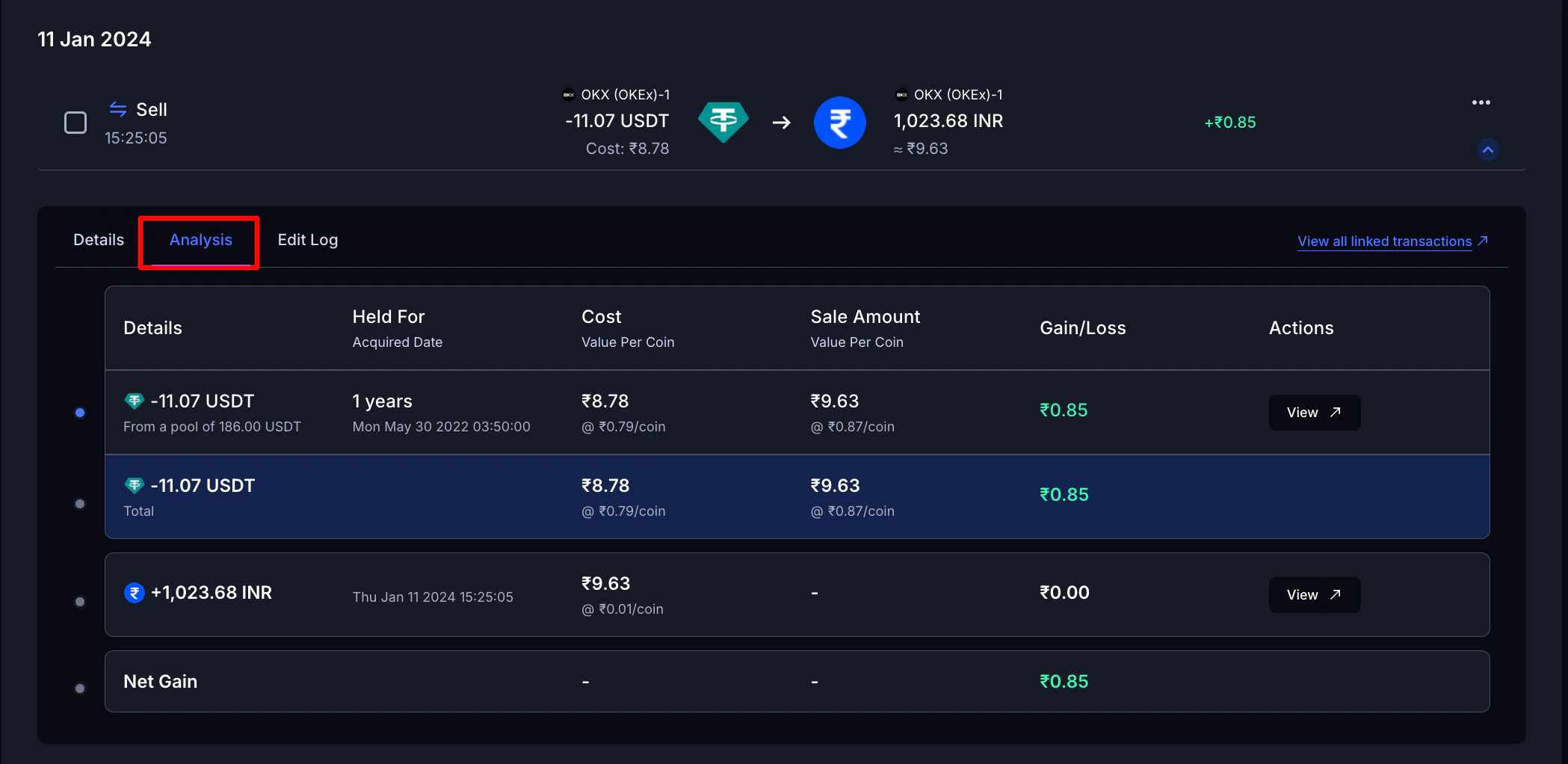
Task: Click the Sell swap arrows icon
Action: 118,109
